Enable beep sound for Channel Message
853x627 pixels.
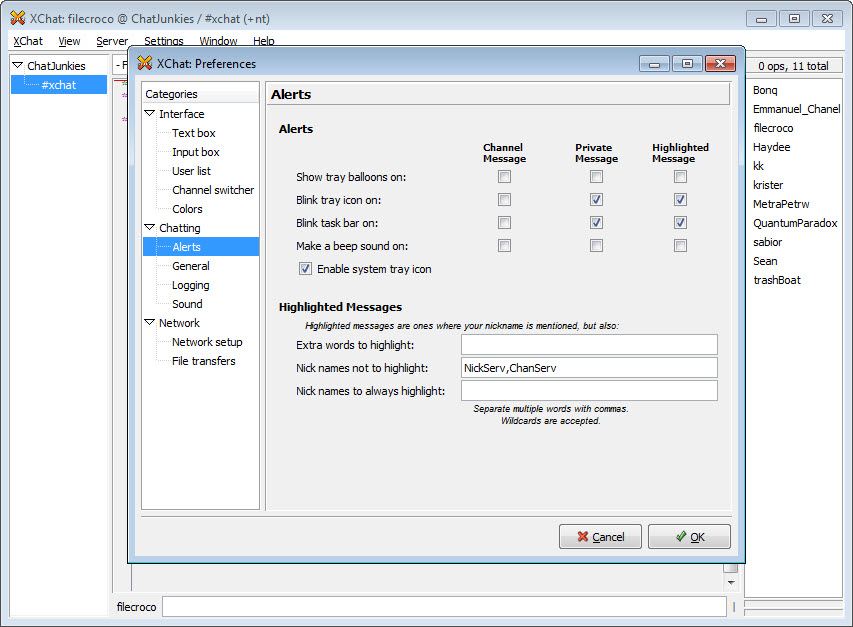coord(504,246)
